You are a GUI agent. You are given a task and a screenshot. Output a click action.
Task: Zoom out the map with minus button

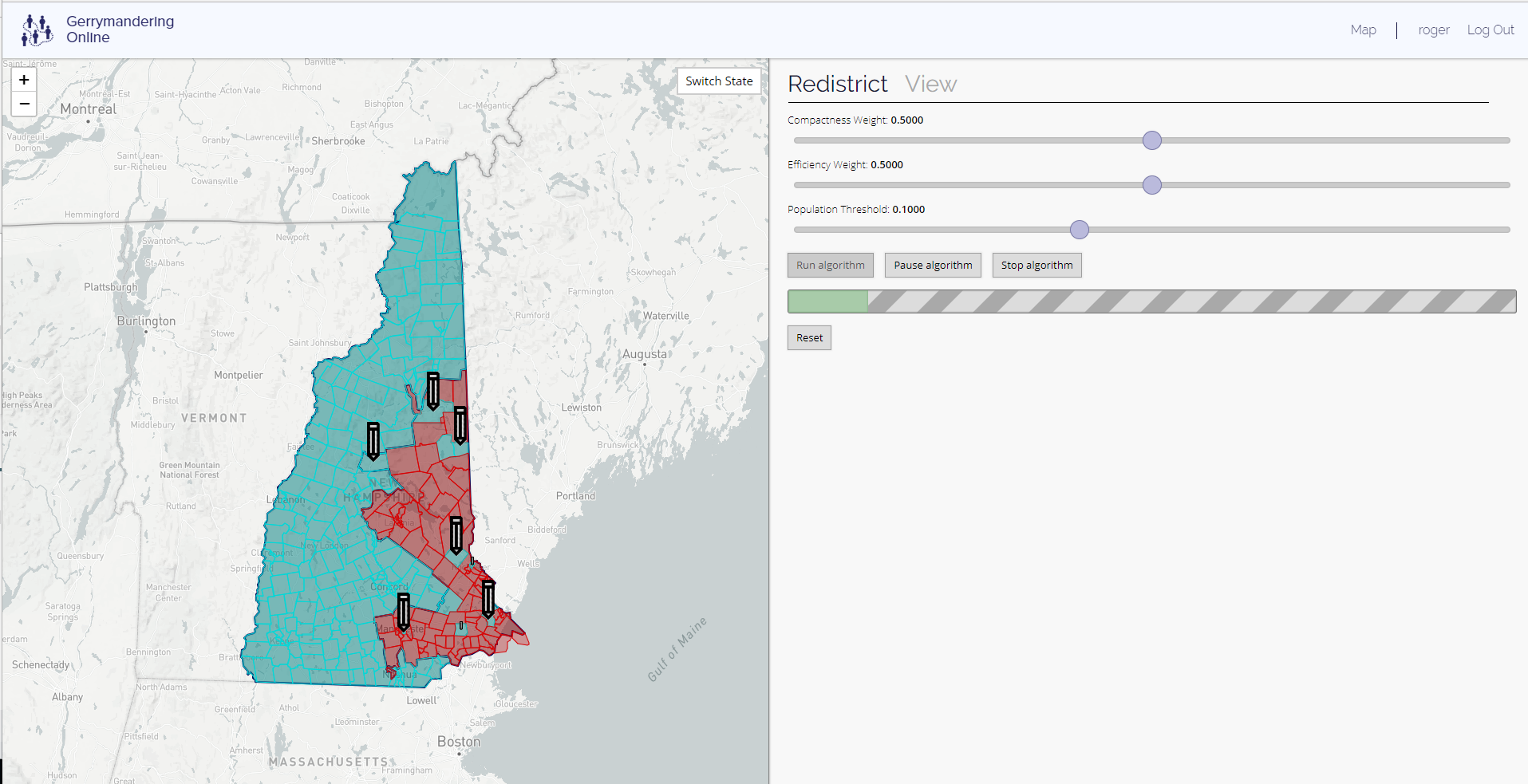coord(24,104)
